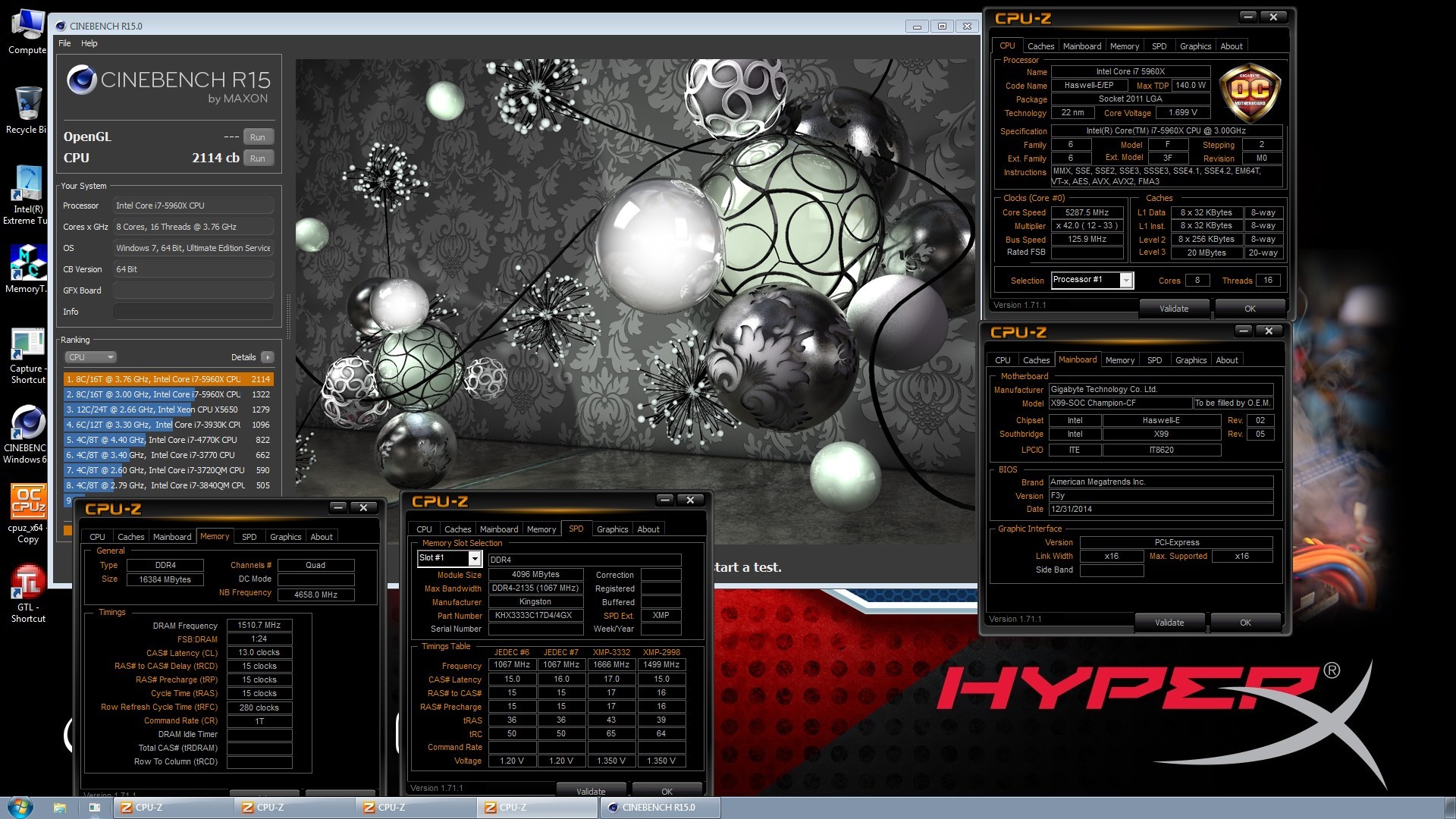Open the CPU ranking type dropdown
This screenshot has width=1456, height=819.
coord(90,357)
